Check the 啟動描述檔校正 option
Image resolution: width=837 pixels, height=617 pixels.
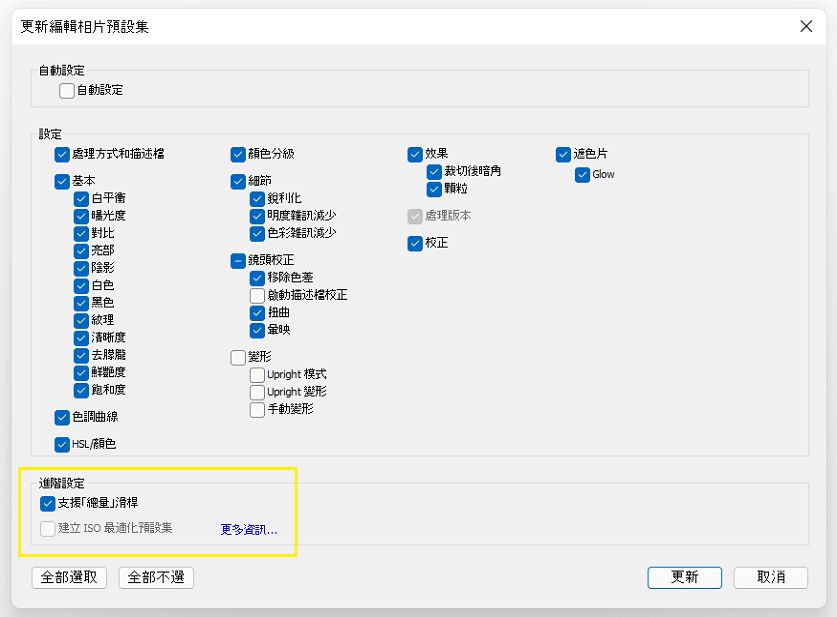258,295
